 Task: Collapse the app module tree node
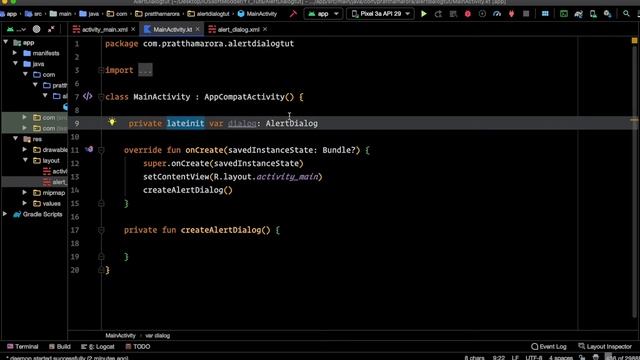(6, 42)
